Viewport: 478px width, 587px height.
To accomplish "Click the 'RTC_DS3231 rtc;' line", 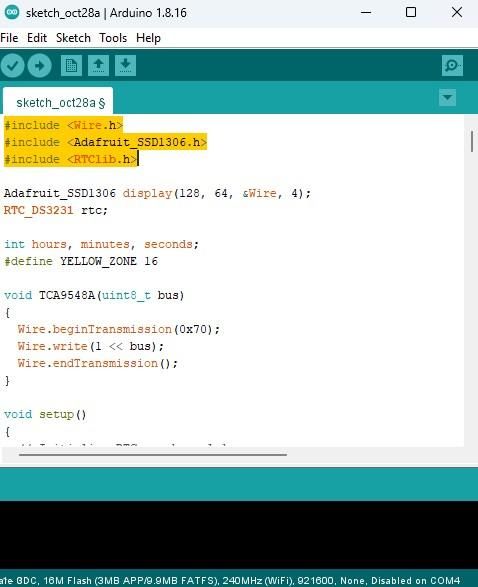I will tap(56, 210).
